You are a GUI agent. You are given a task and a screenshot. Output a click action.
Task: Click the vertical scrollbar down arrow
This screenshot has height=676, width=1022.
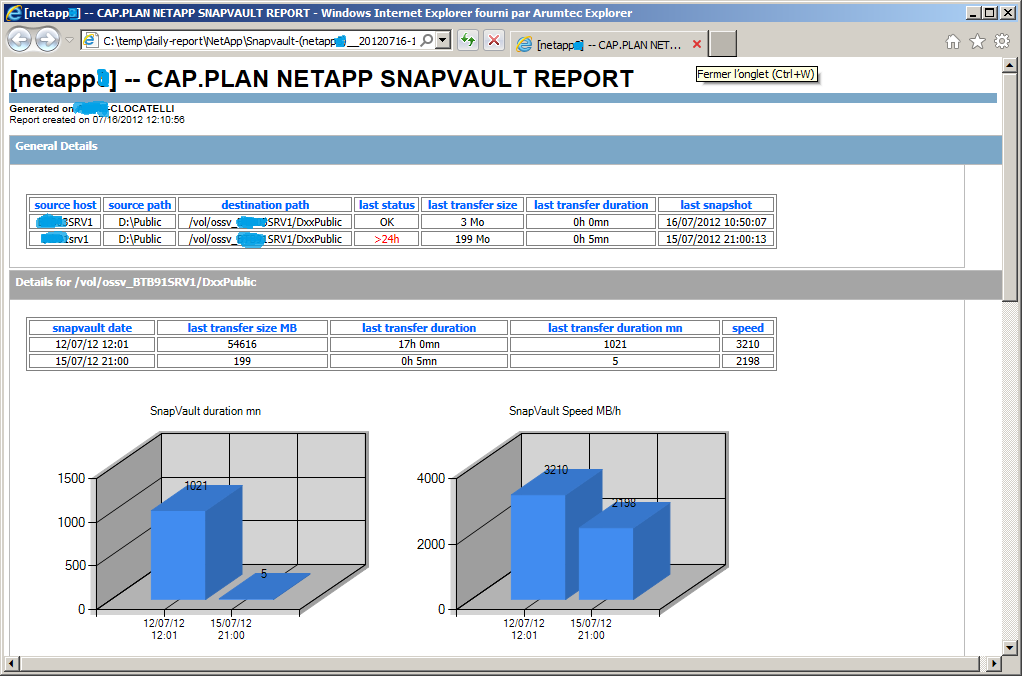point(1011,647)
